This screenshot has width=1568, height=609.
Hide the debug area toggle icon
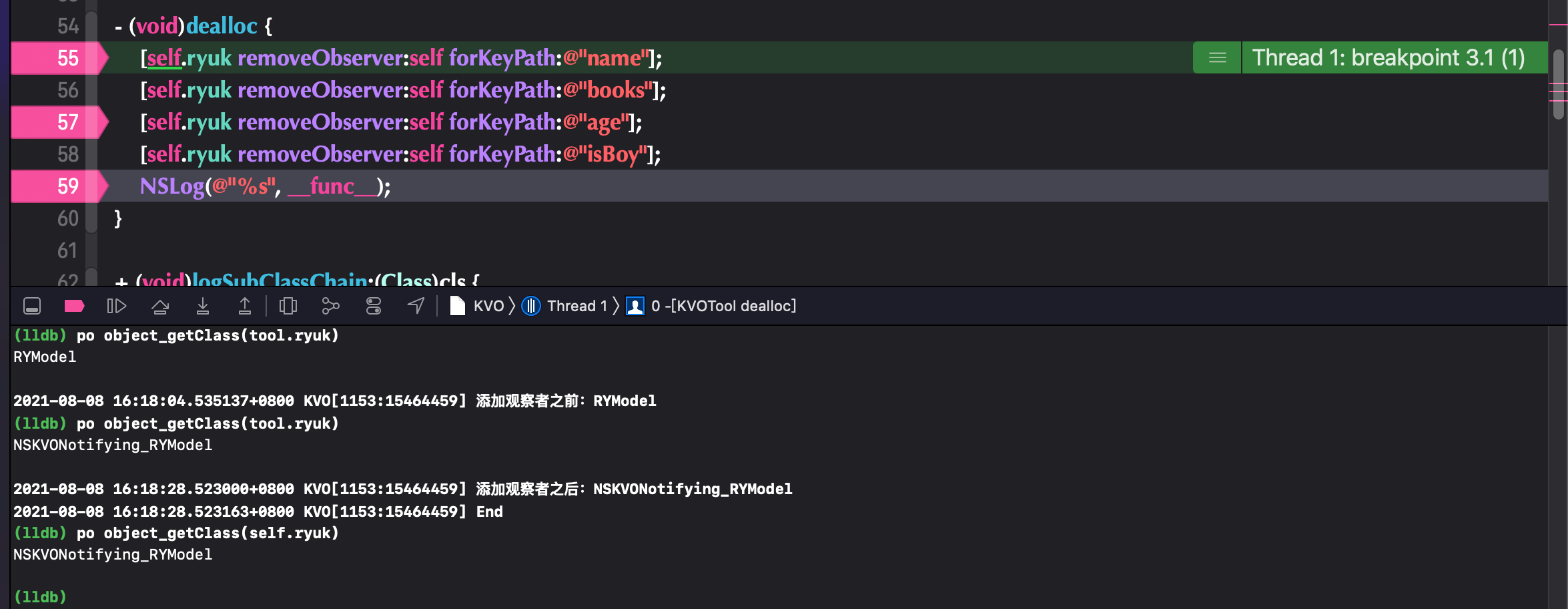coord(32,306)
